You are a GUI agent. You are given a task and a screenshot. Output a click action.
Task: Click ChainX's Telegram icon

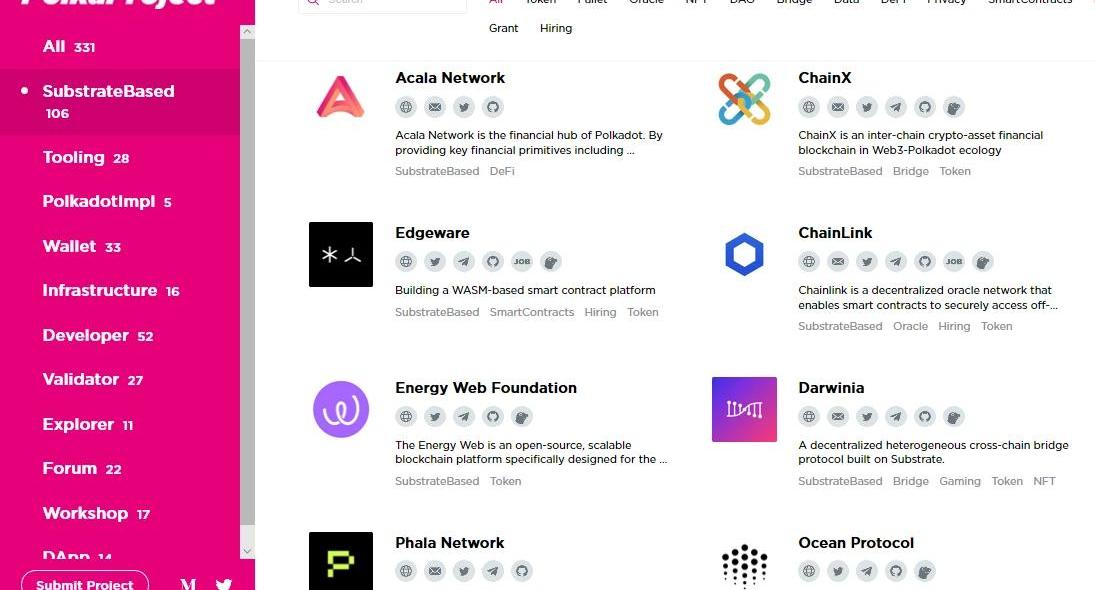[896, 107]
